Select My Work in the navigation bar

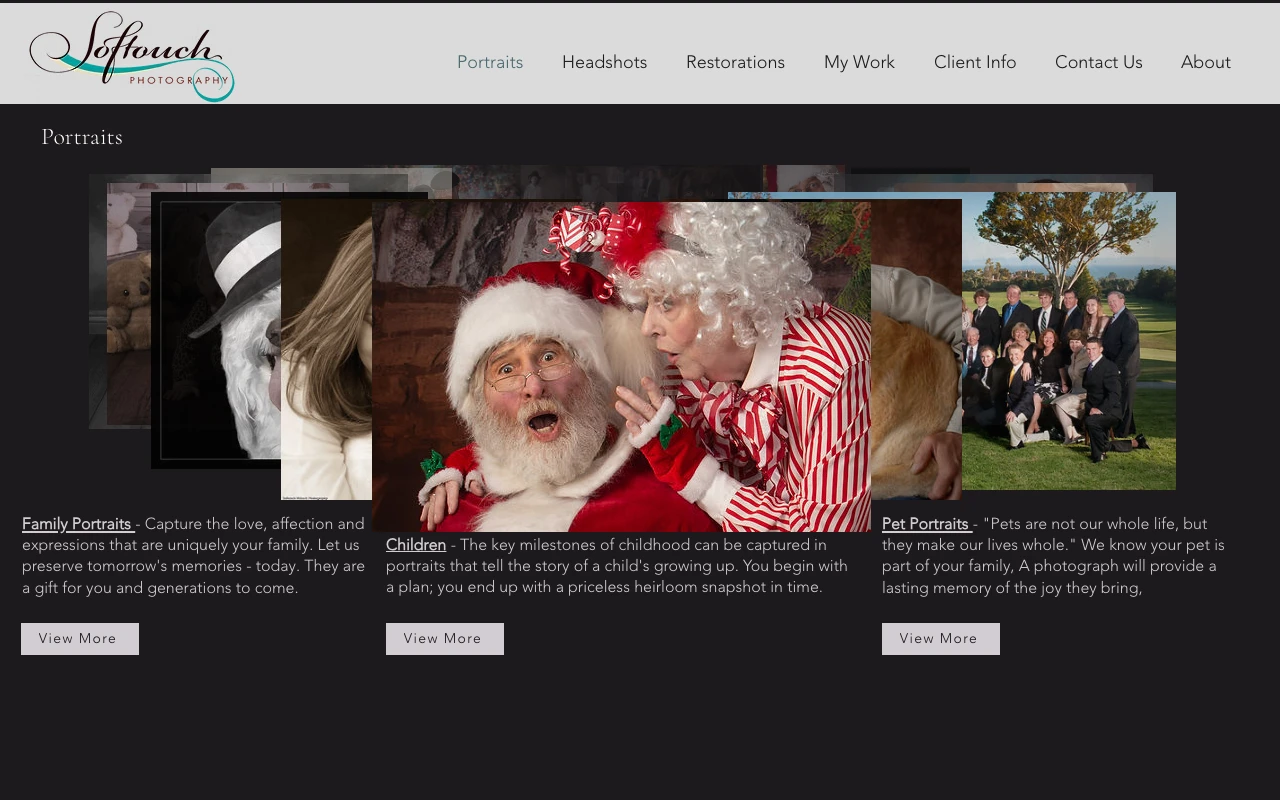point(859,62)
